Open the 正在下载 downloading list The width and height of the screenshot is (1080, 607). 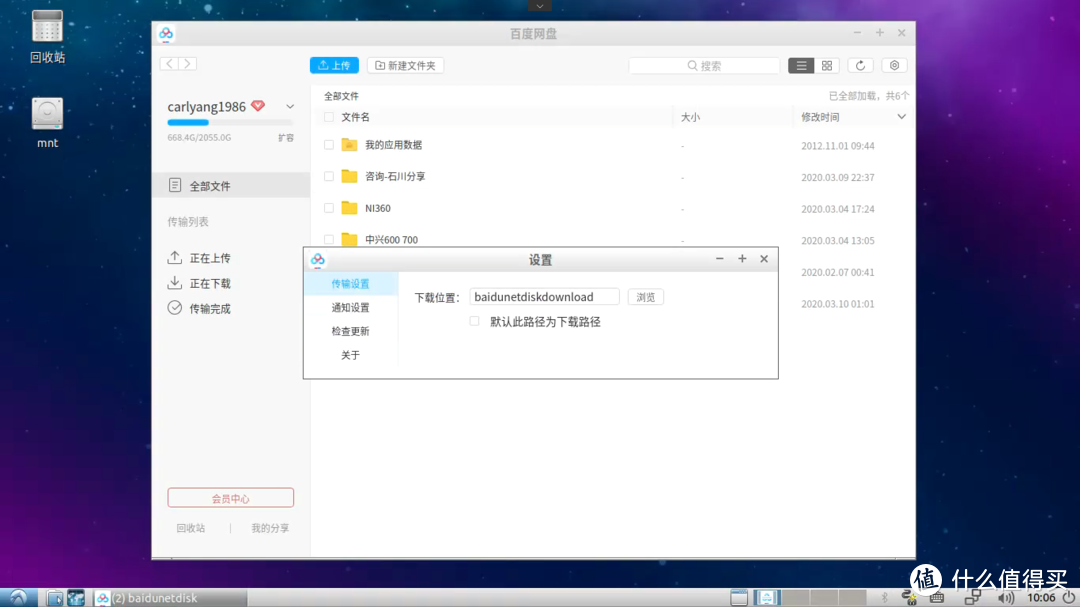pyautogui.click(x=209, y=283)
